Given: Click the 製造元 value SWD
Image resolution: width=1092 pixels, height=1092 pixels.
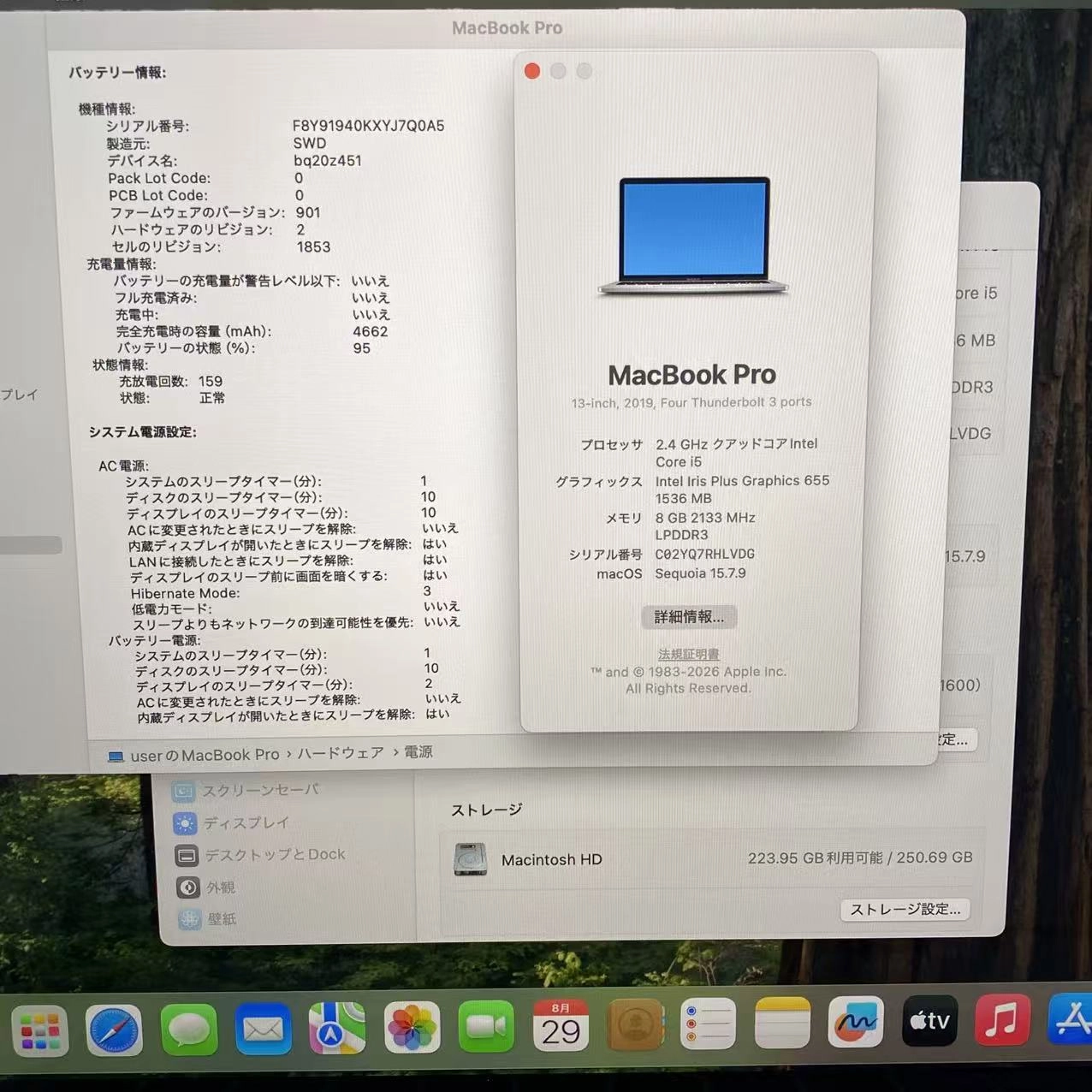Looking at the screenshot, I should 310,143.
